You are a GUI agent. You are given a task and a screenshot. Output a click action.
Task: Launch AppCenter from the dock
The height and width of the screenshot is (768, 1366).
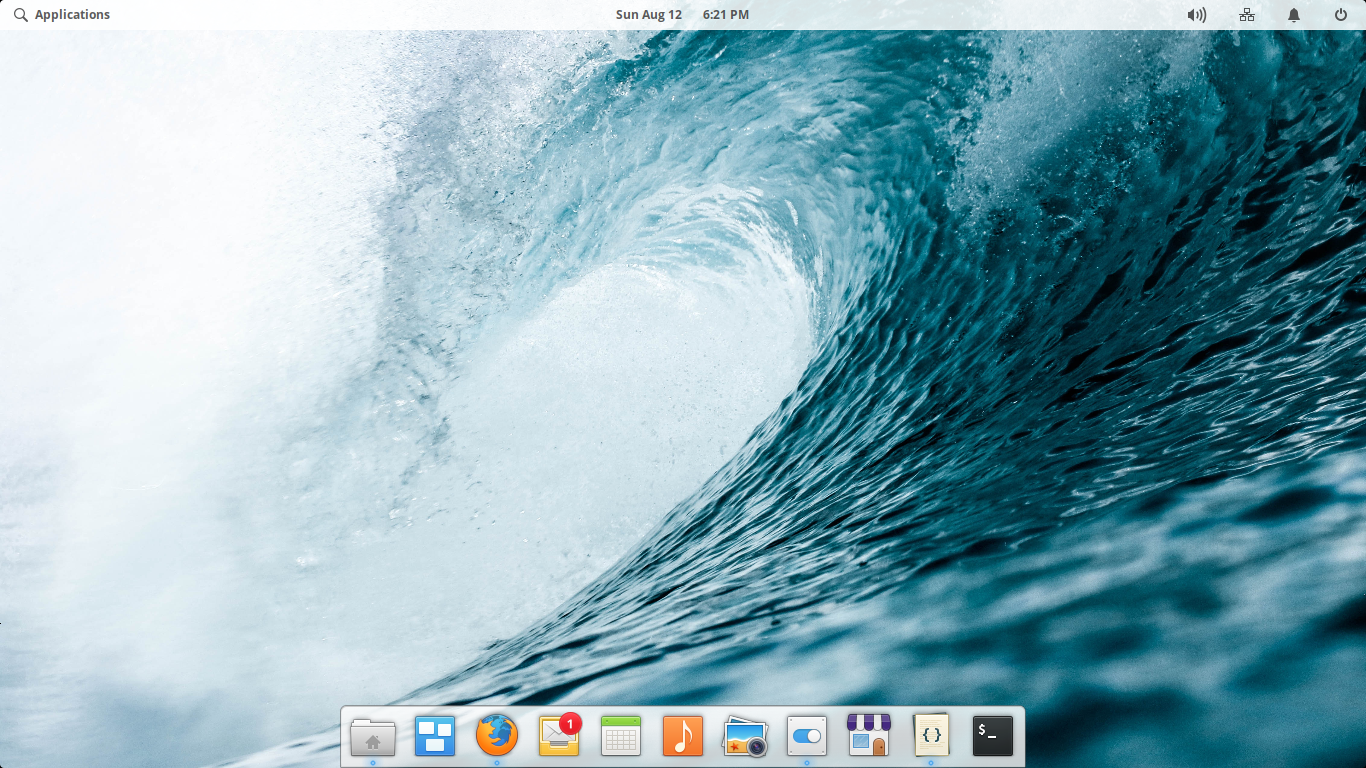click(868, 736)
